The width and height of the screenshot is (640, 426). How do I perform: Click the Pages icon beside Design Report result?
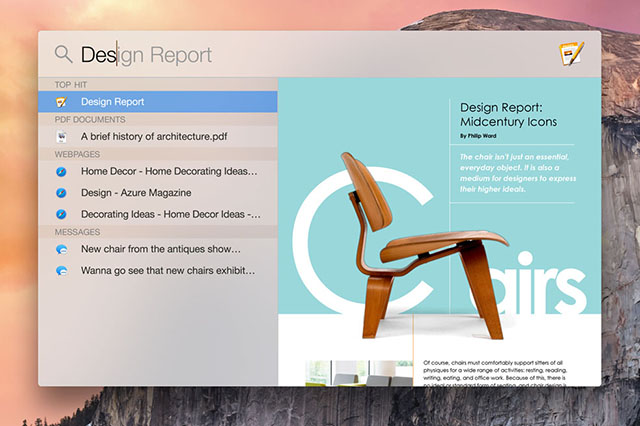click(62, 102)
